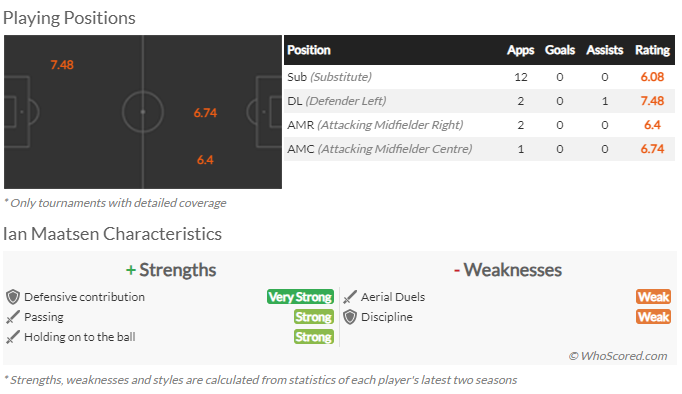
Task: Click the shield icon beside Discipline
Action: tap(350, 317)
